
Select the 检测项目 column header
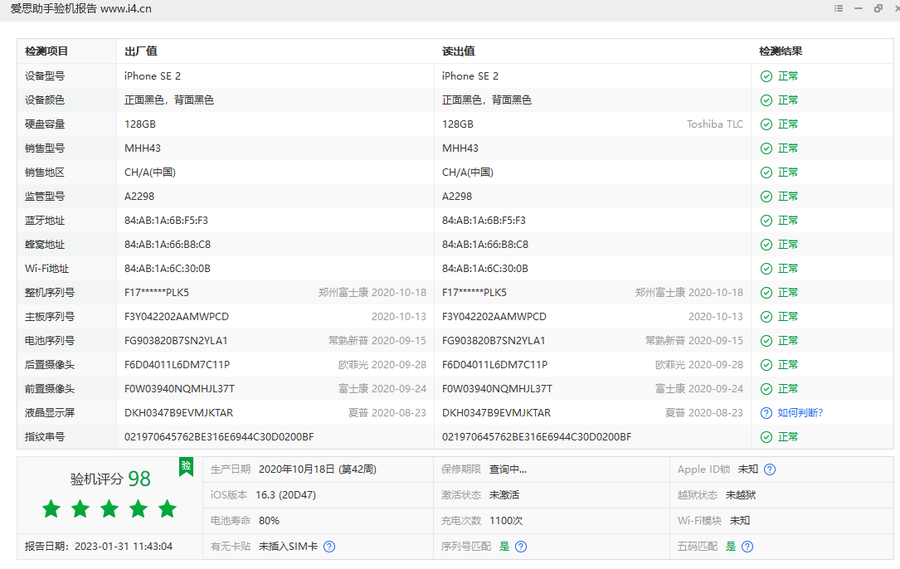[x=46, y=51]
